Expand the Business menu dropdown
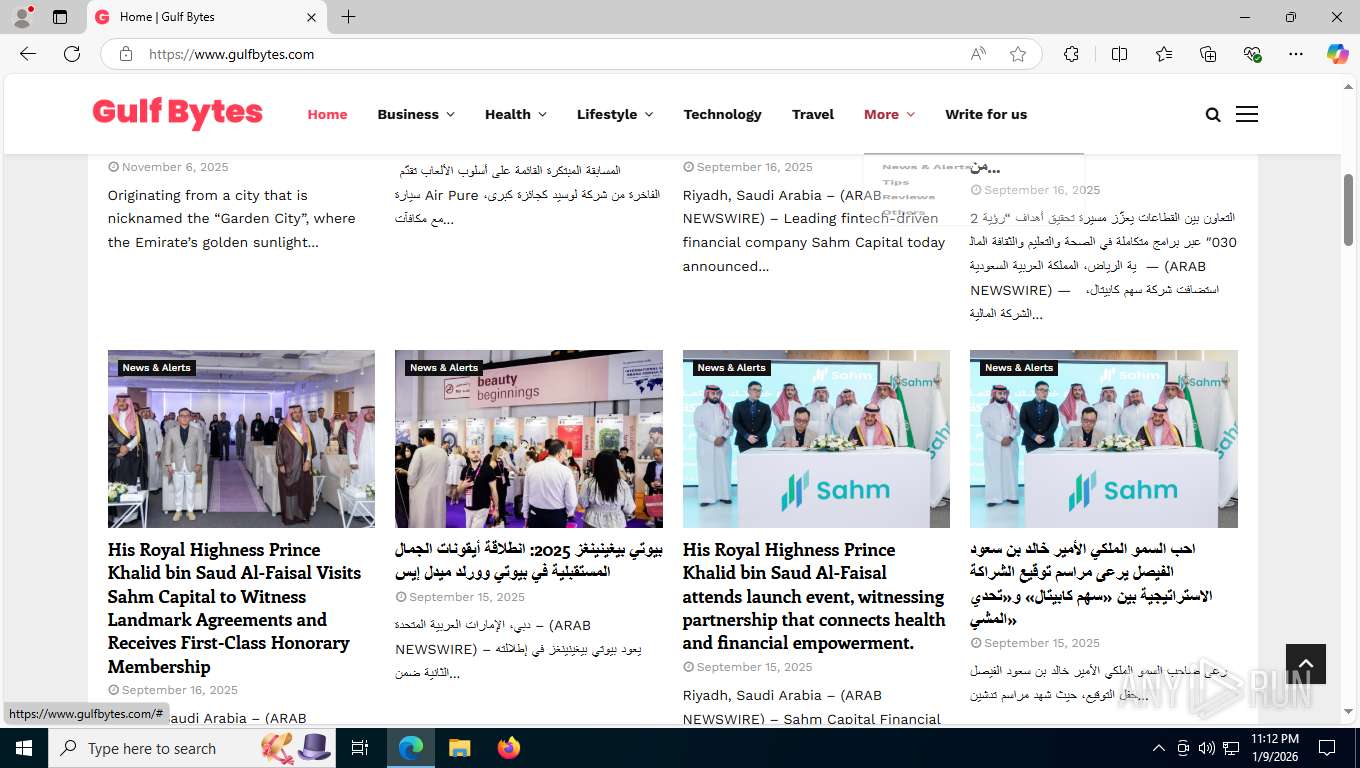Screen dimensions: 1360x768 (416, 114)
